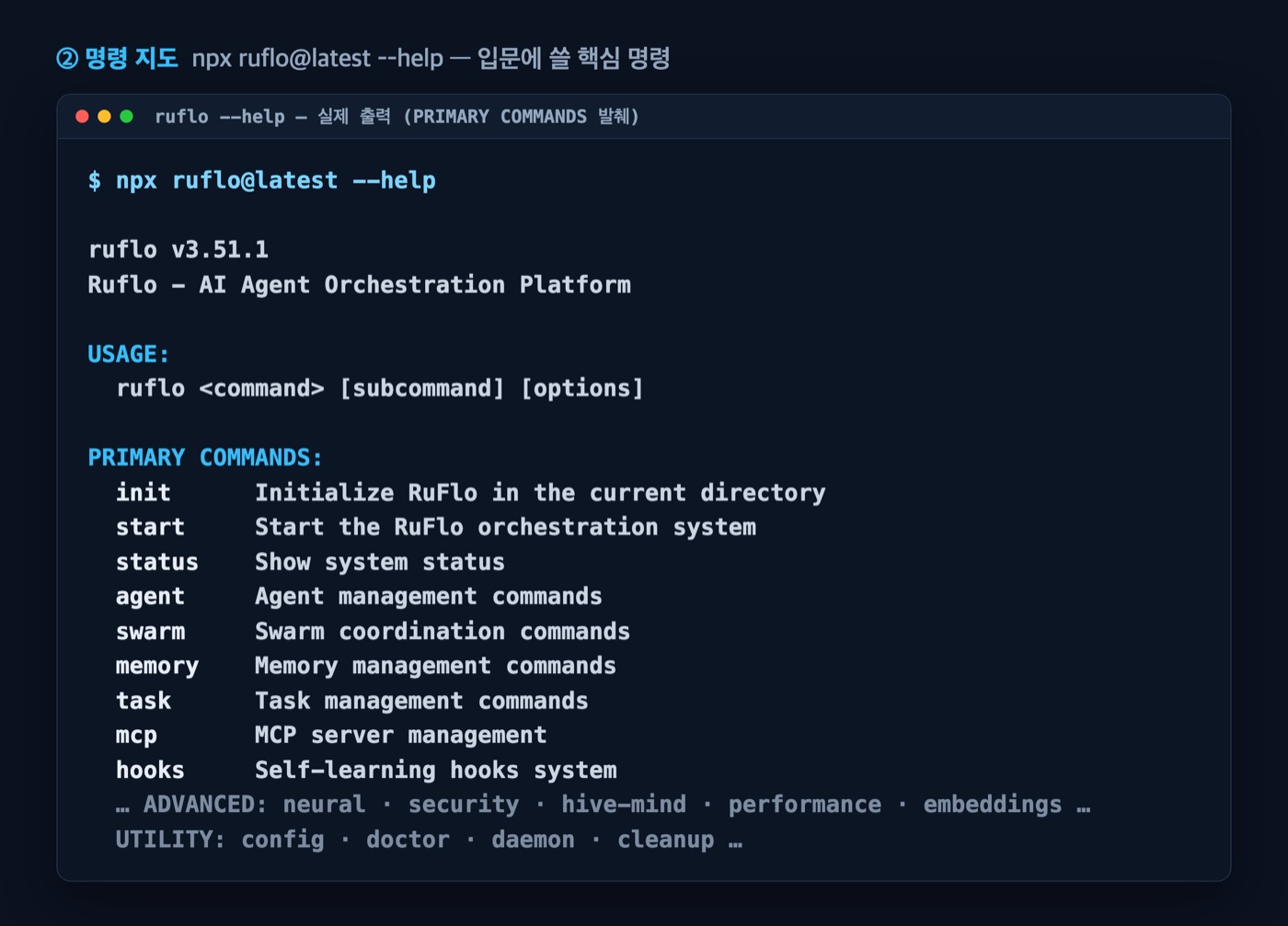The width and height of the screenshot is (1288, 926).
Task: Click 'Swarm coordination commands' description
Action: coord(443,631)
